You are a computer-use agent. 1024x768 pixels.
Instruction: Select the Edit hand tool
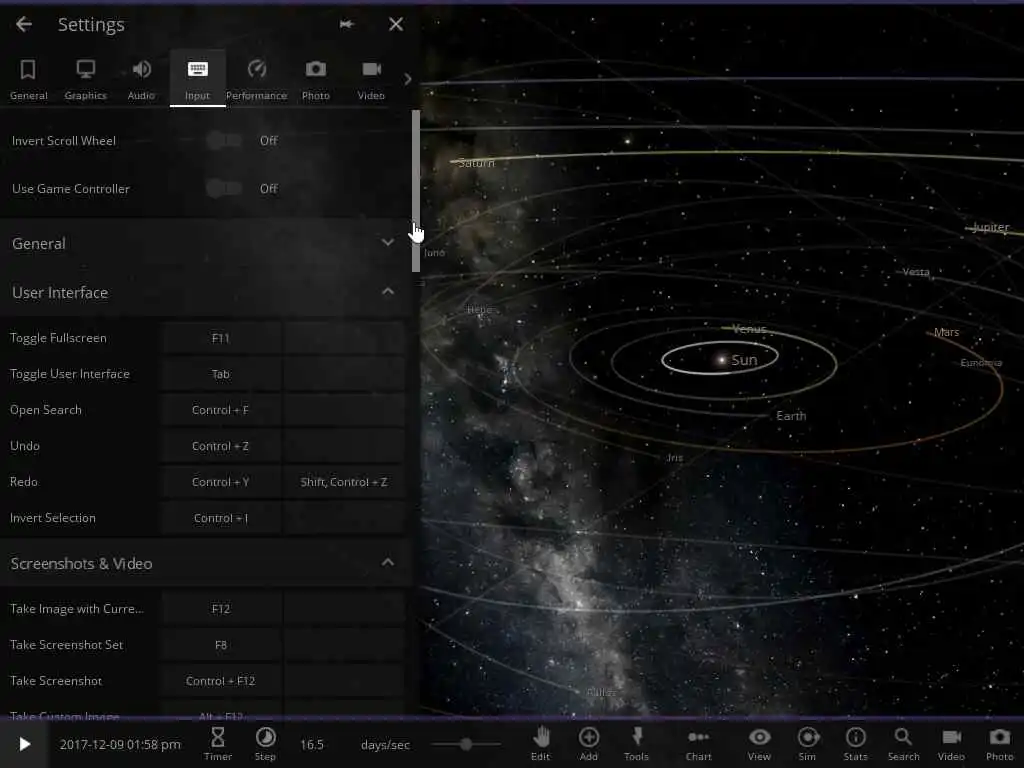pos(541,744)
